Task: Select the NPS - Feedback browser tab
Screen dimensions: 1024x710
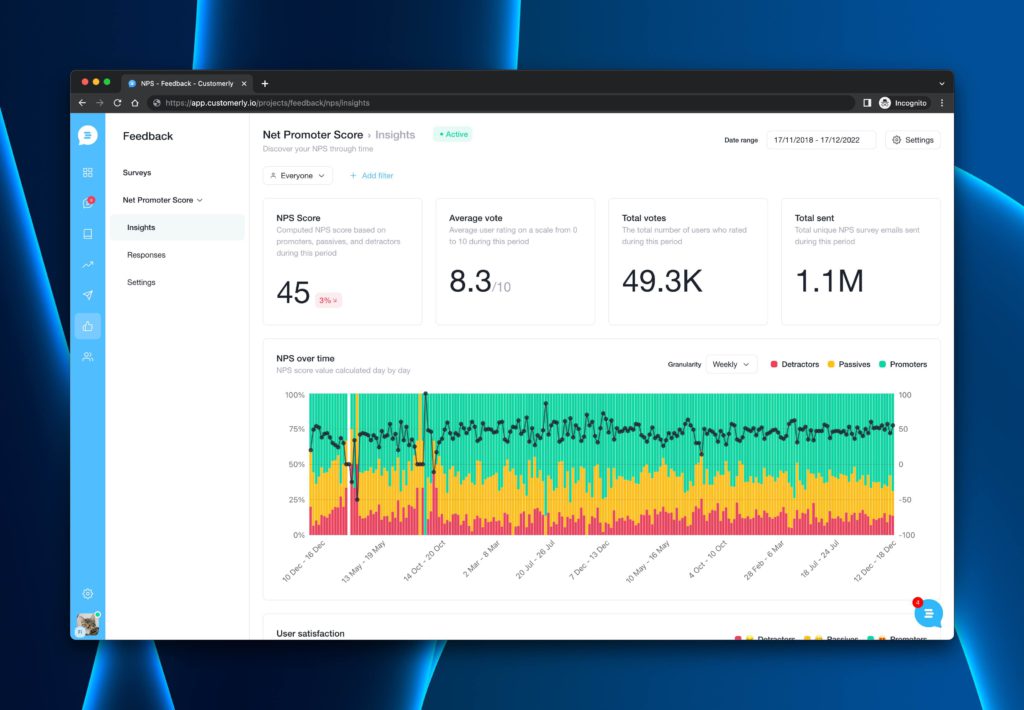Action: (x=187, y=84)
